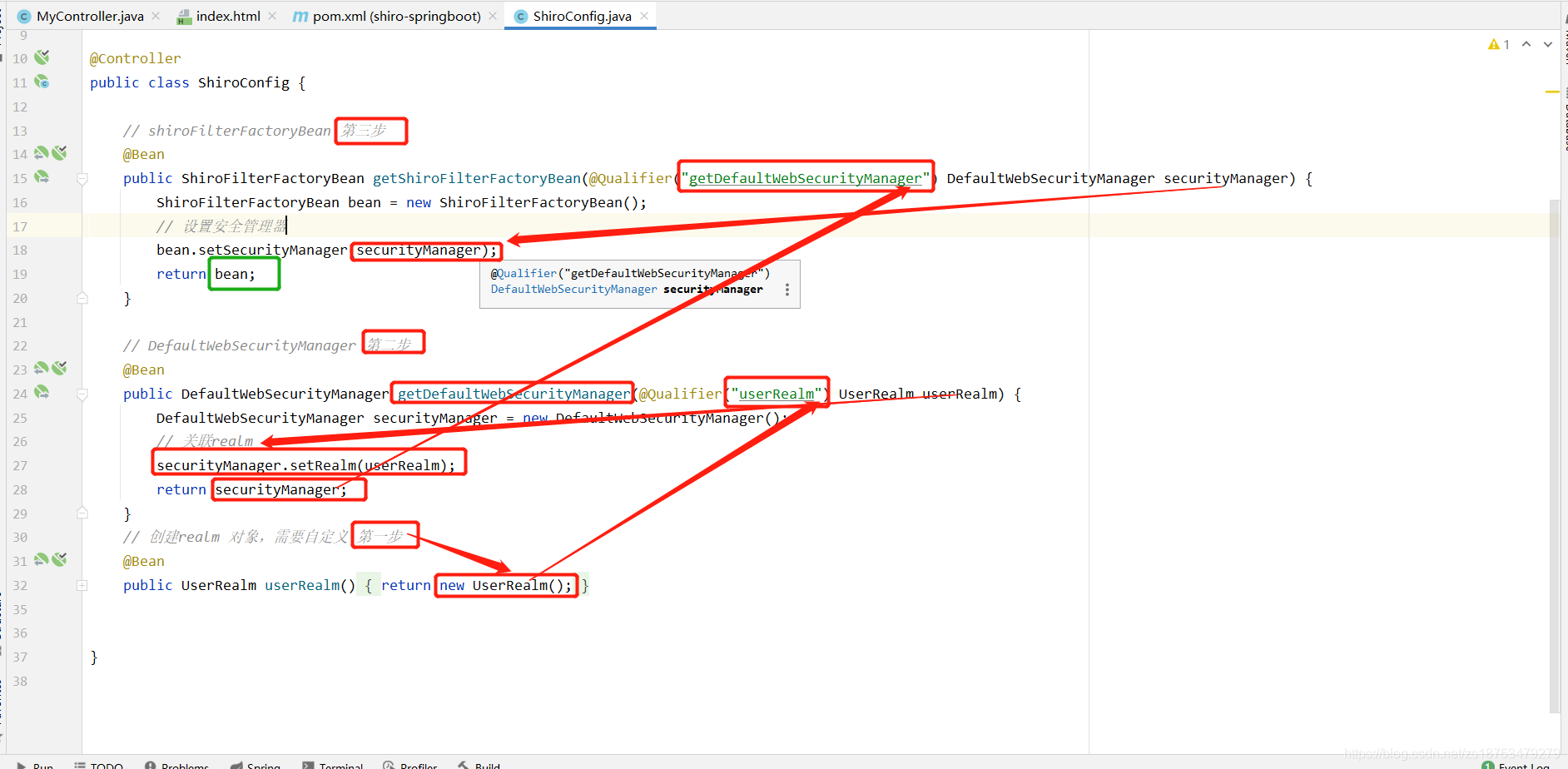Click bean.setSecurityManager call on line 18
1568x769 pixels.
[x=327, y=250]
